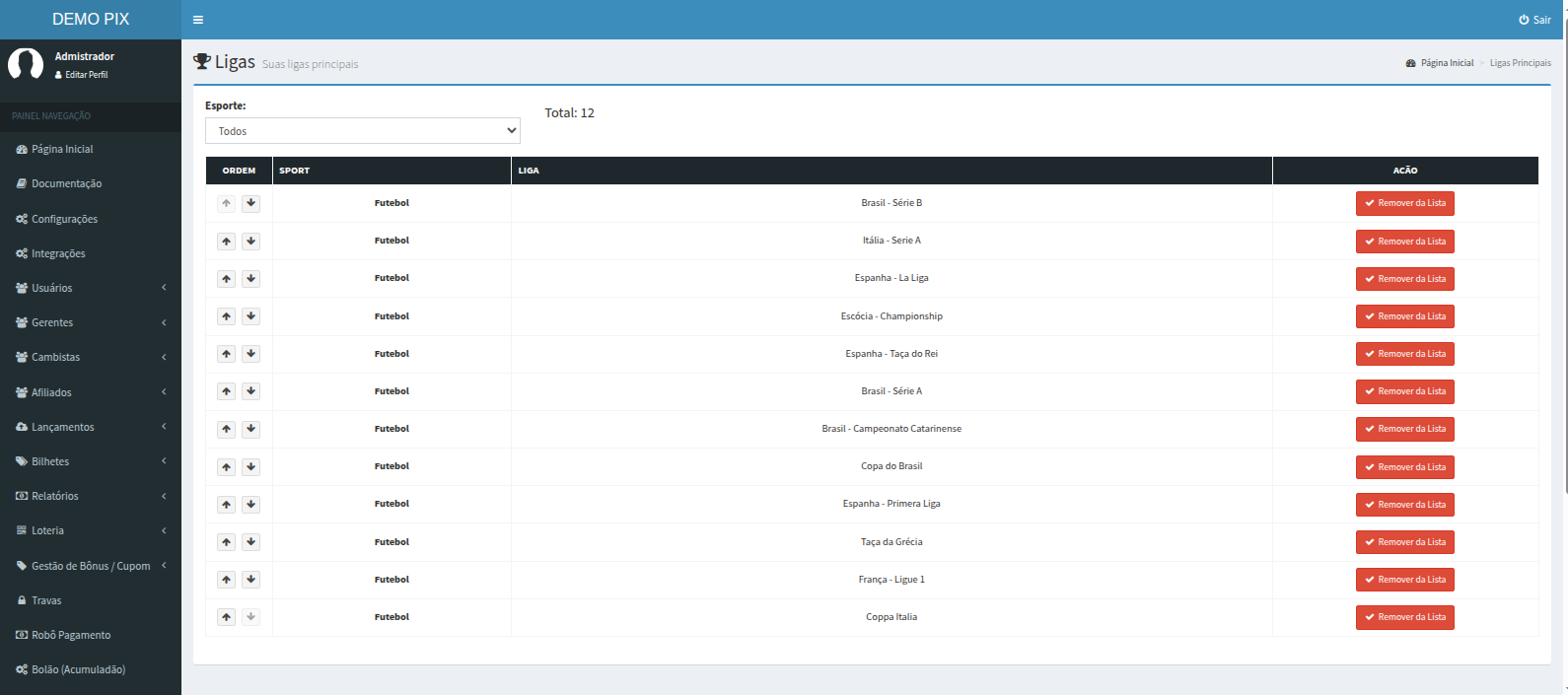Open Página Inicial breadcrumb link
The image size is (1568, 695).
pos(1446,63)
